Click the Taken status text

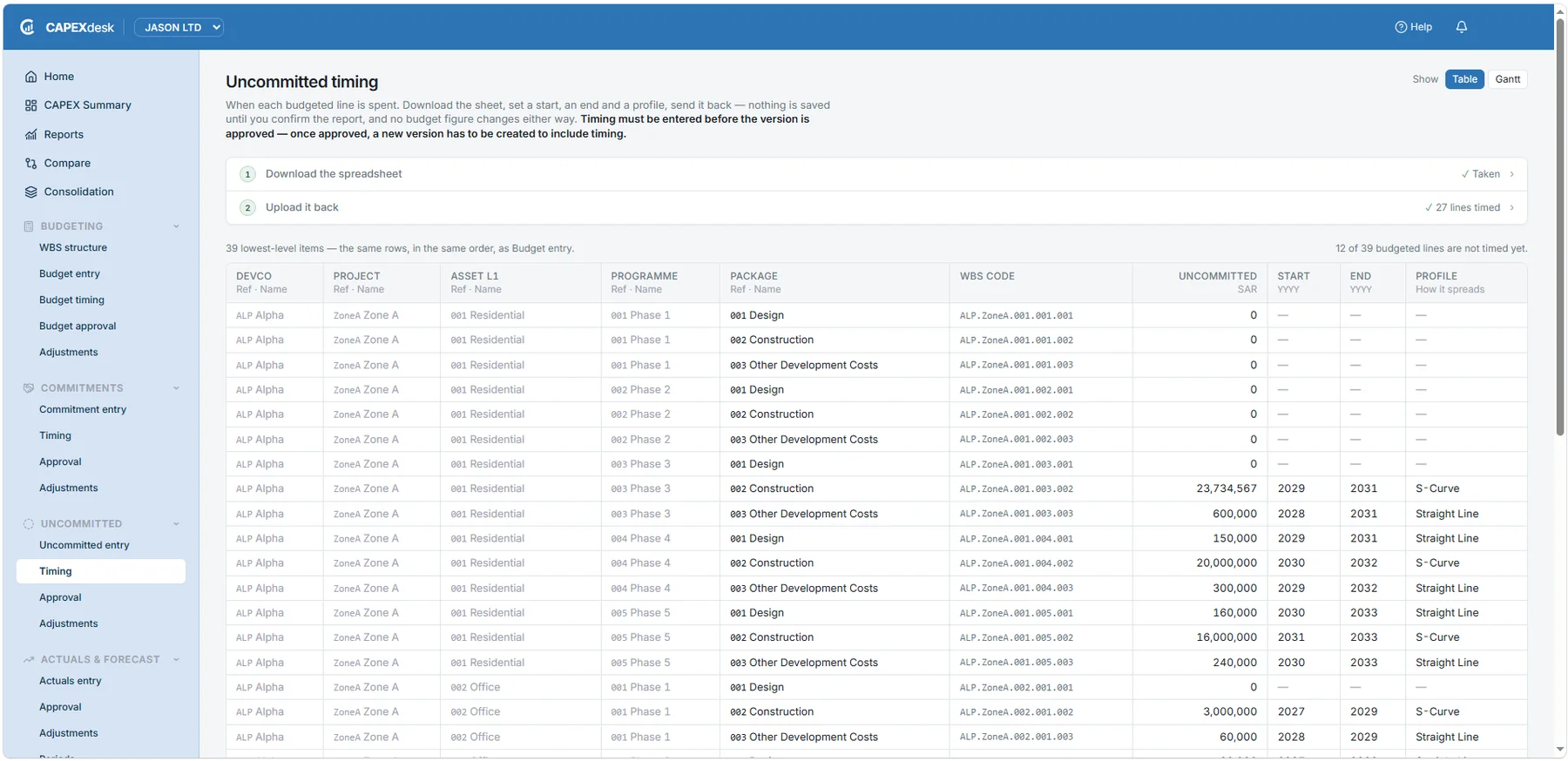point(1481,174)
